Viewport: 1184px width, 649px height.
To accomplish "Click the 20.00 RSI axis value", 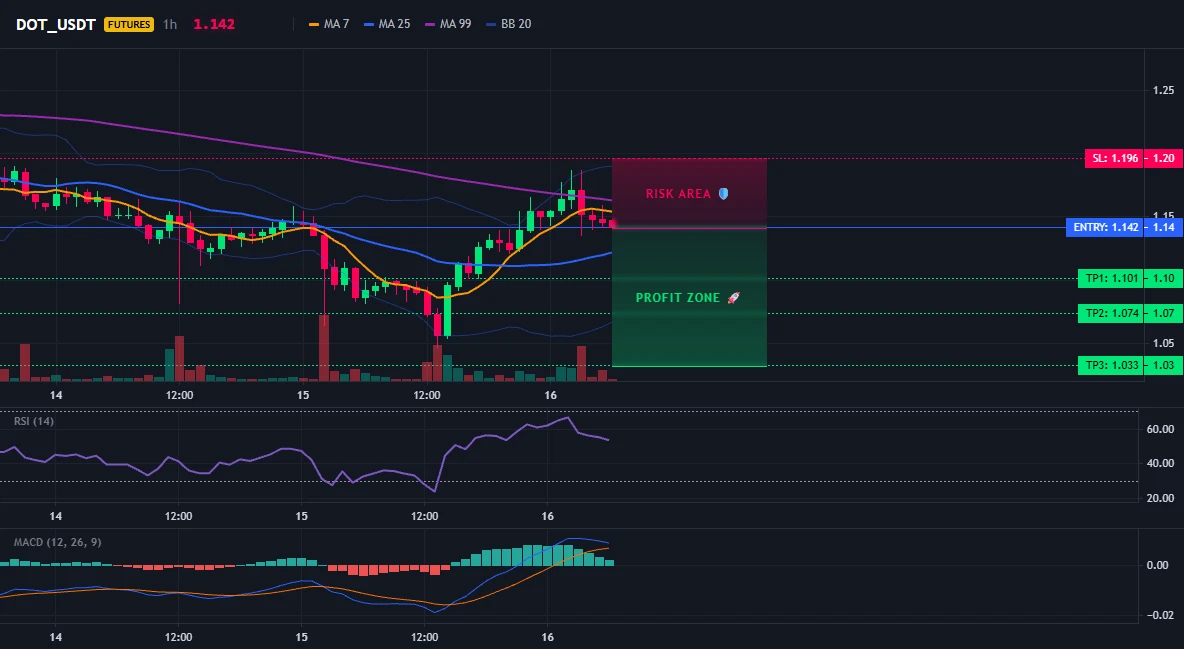I will click(1161, 498).
